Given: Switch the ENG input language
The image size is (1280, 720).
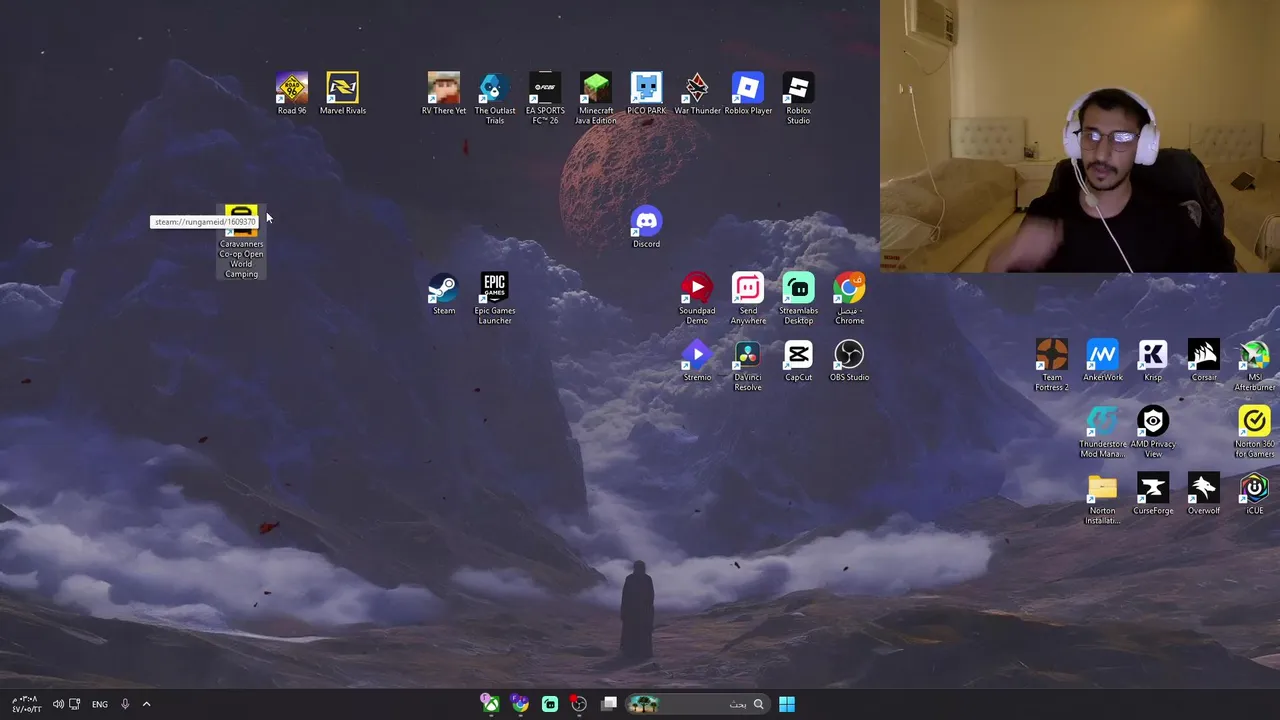Looking at the screenshot, I should point(100,704).
